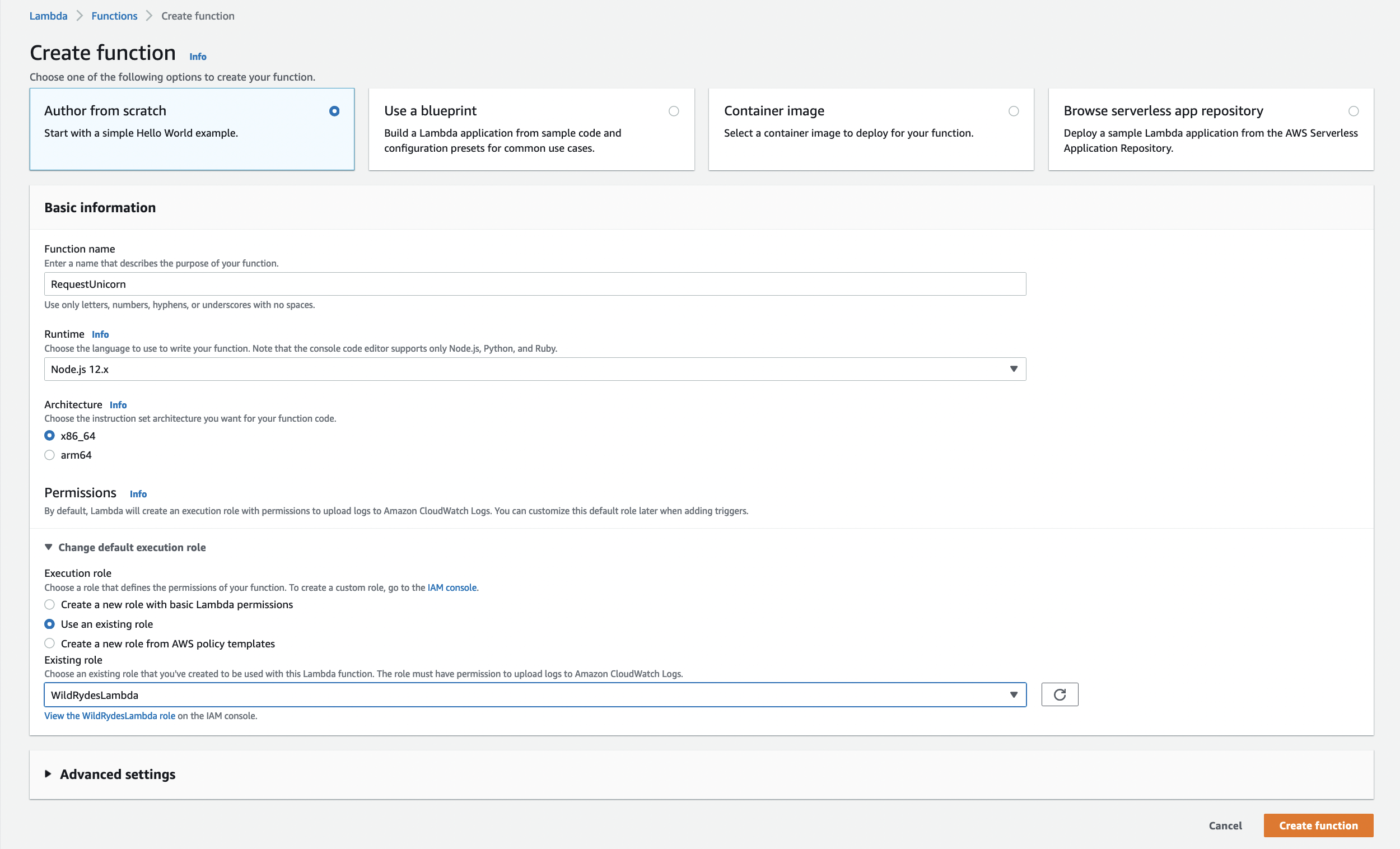Select Use a blueprint option
The height and width of the screenshot is (849, 1400).
(x=531, y=129)
